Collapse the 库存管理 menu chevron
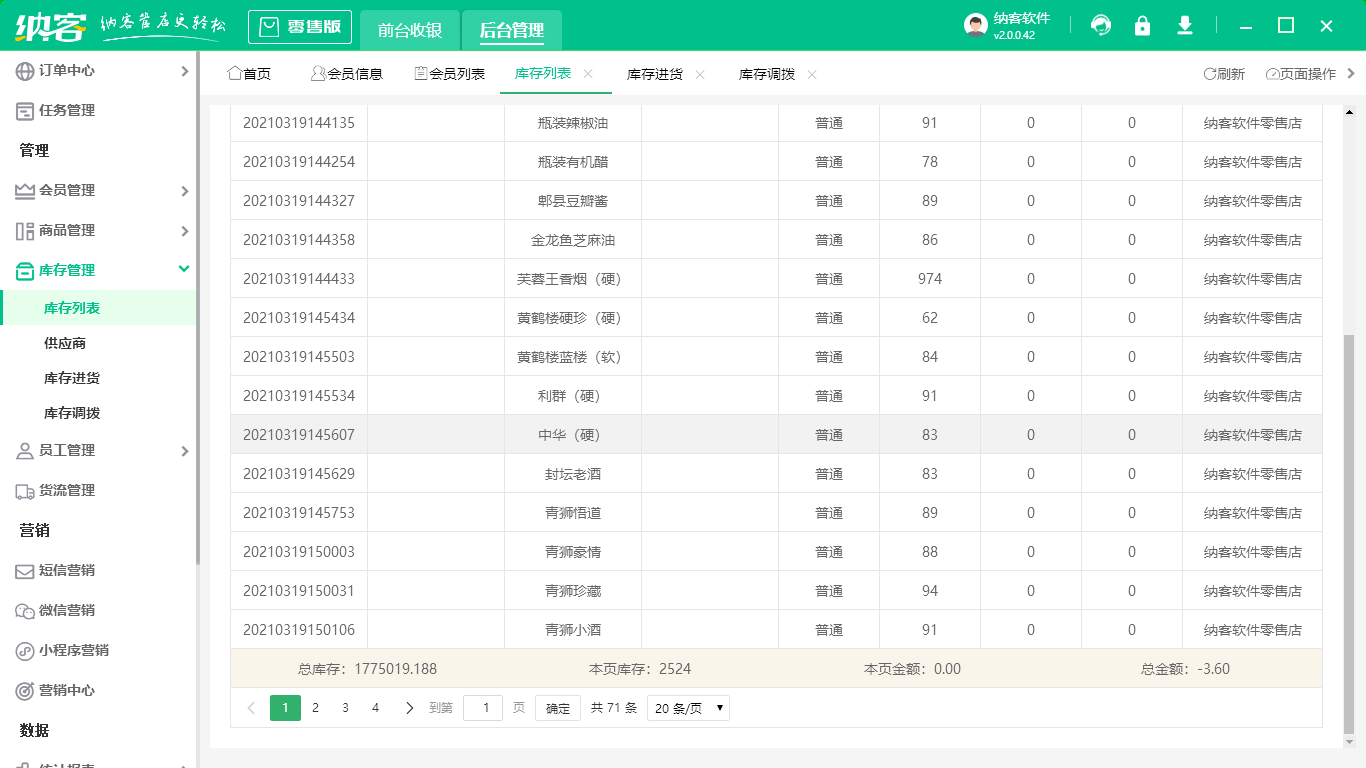The width and height of the screenshot is (1366, 768). click(x=183, y=269)
